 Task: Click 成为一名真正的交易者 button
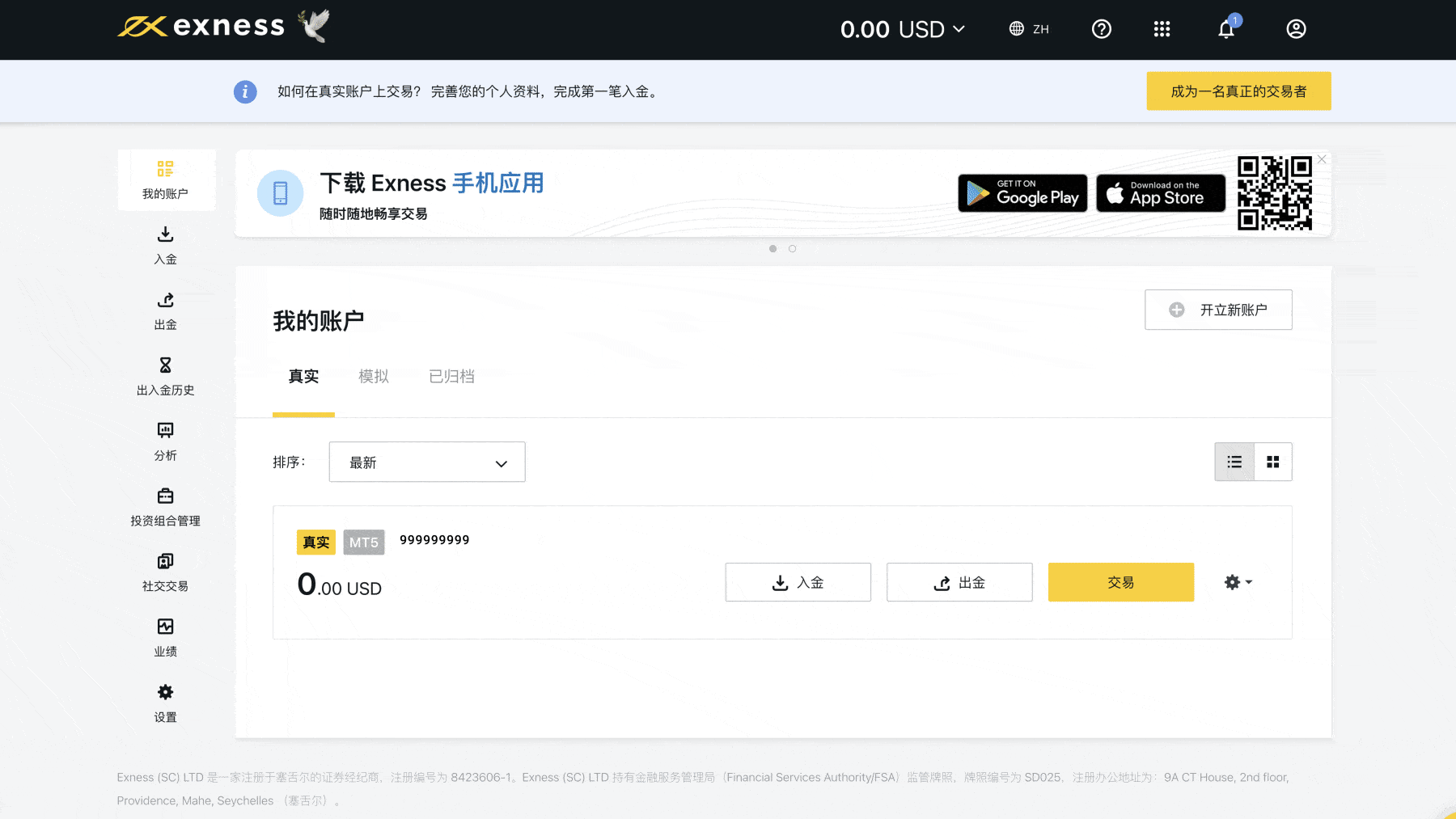pos(1238,91)
